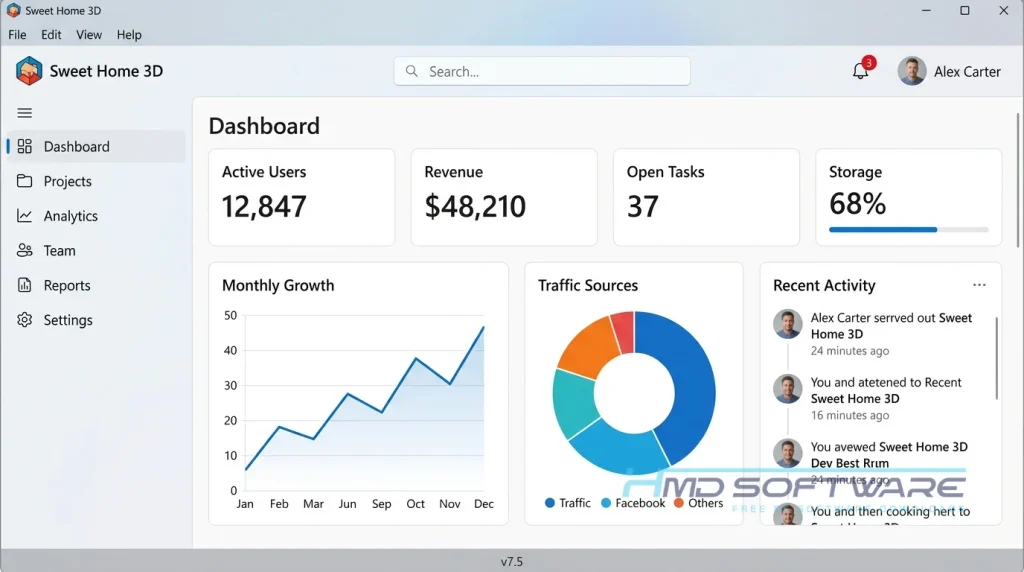
Task: Click the Monthly Growth heading
Action: (x=278, y=285)
